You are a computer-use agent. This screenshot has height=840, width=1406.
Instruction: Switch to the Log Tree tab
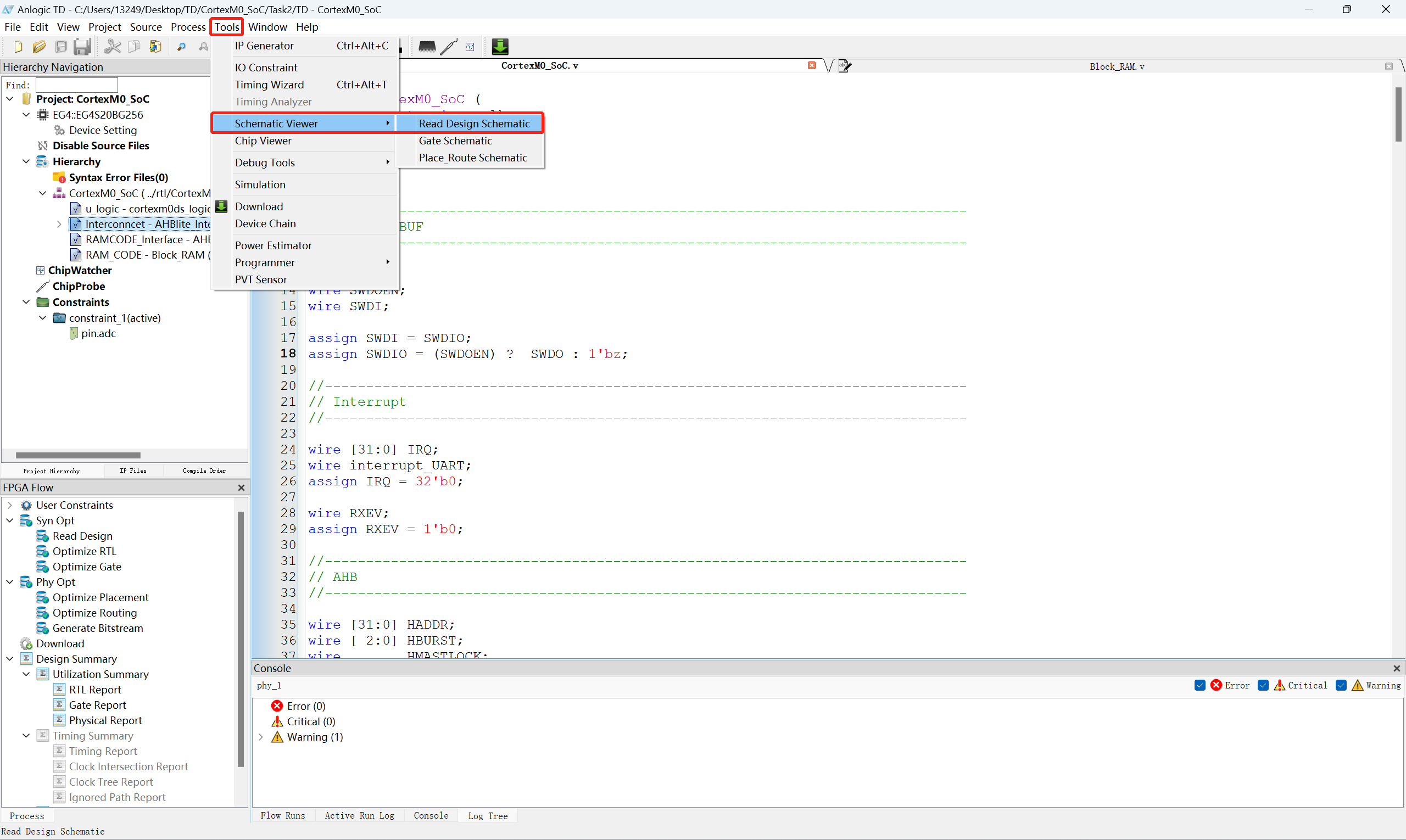pyautogui.click(x=488, y=816)
